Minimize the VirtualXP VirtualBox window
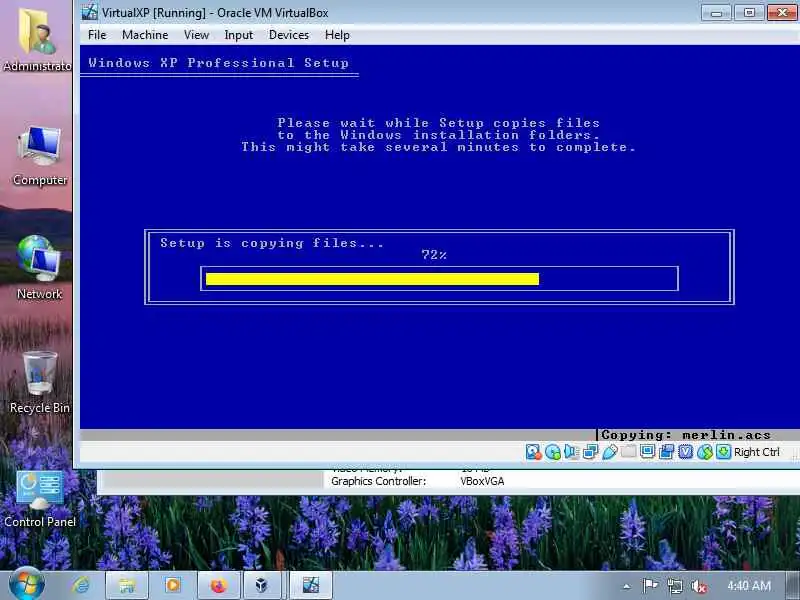 pyautogui.click(x=716, y=12)
